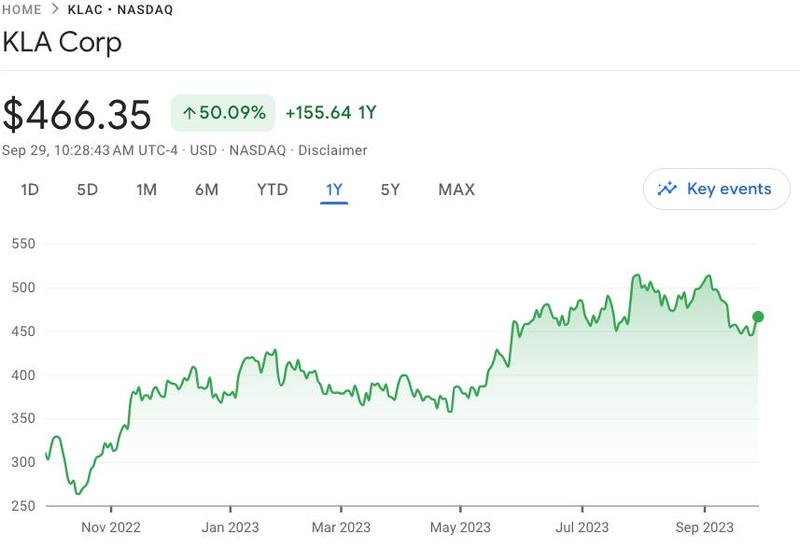
Task: Click the 550 y-axis label
Action: (23, 244)
